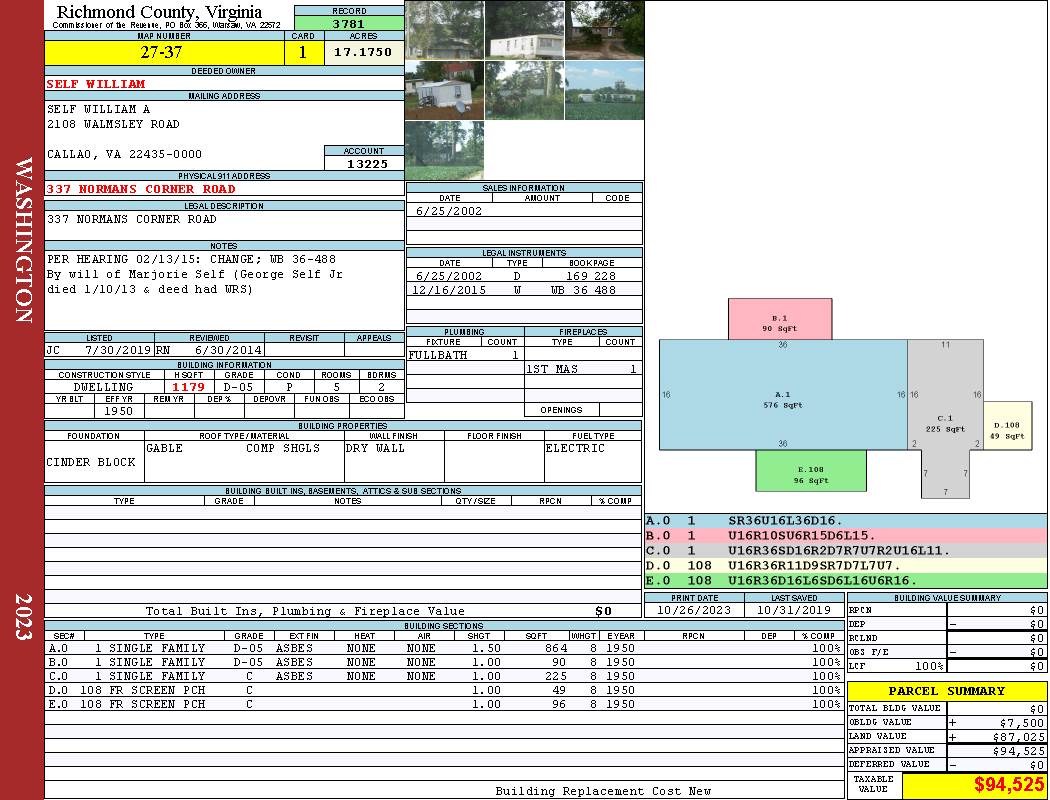Select the blue A.0 sketch legend row
Image resolution: width=1050 pixels, height=800 pixels.
(846, 521)
